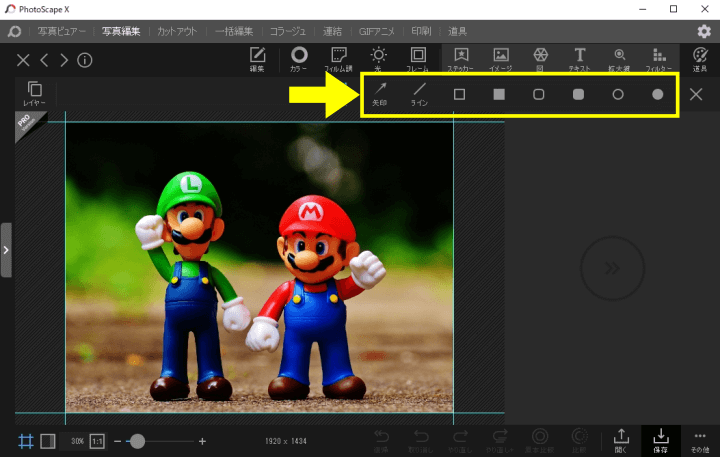This screenshot has width=720, height=457.
Task: Click the 開く (Open) button
Action: click(621, 441)
